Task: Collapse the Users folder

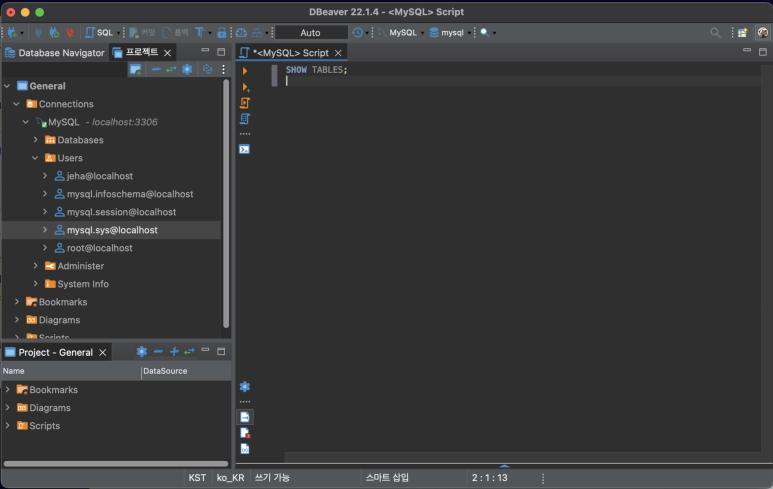Action: click(35, 158)
